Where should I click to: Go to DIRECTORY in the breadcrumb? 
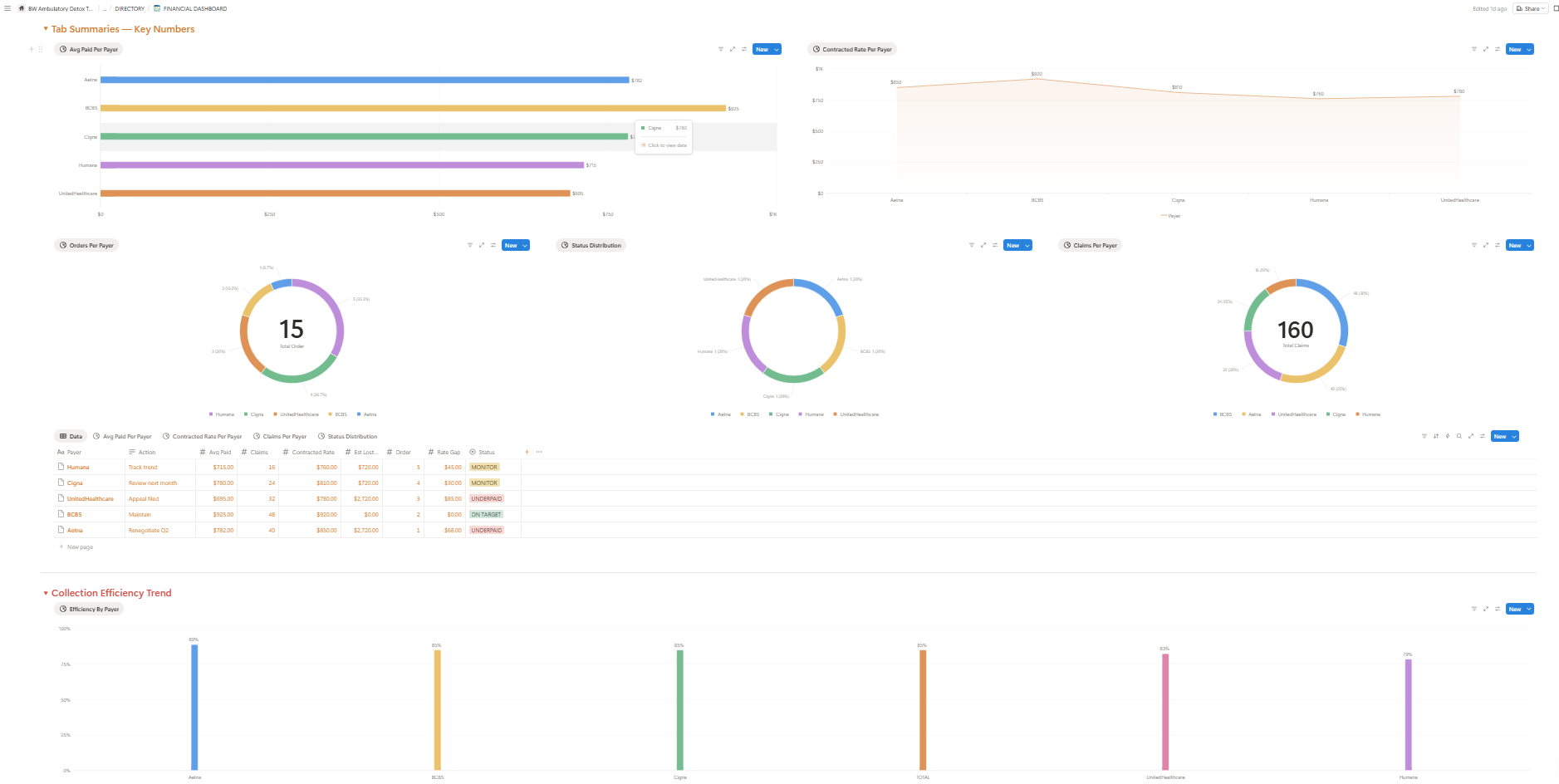click(x=130, y=8)
